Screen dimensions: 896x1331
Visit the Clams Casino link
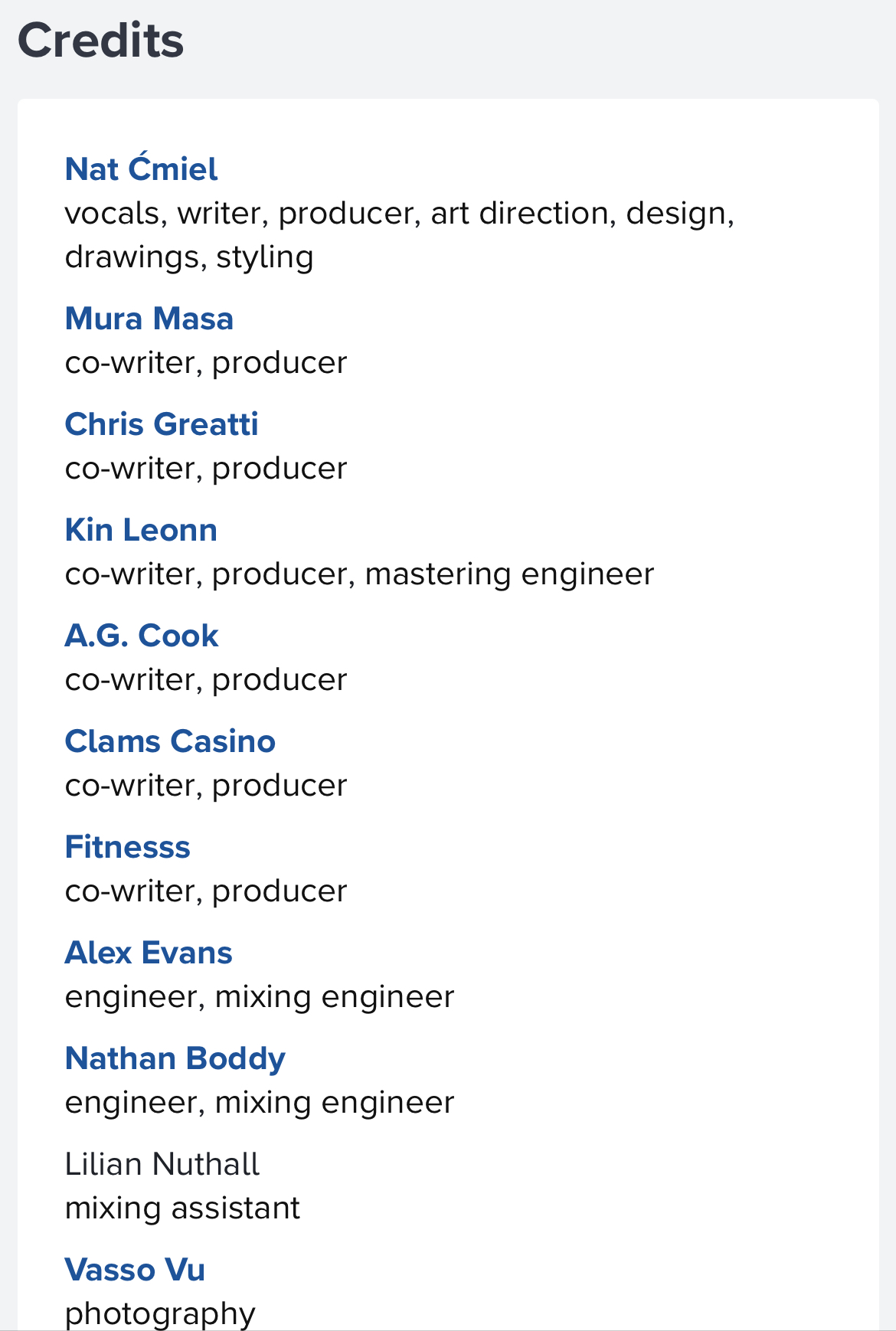coord(170,741)
